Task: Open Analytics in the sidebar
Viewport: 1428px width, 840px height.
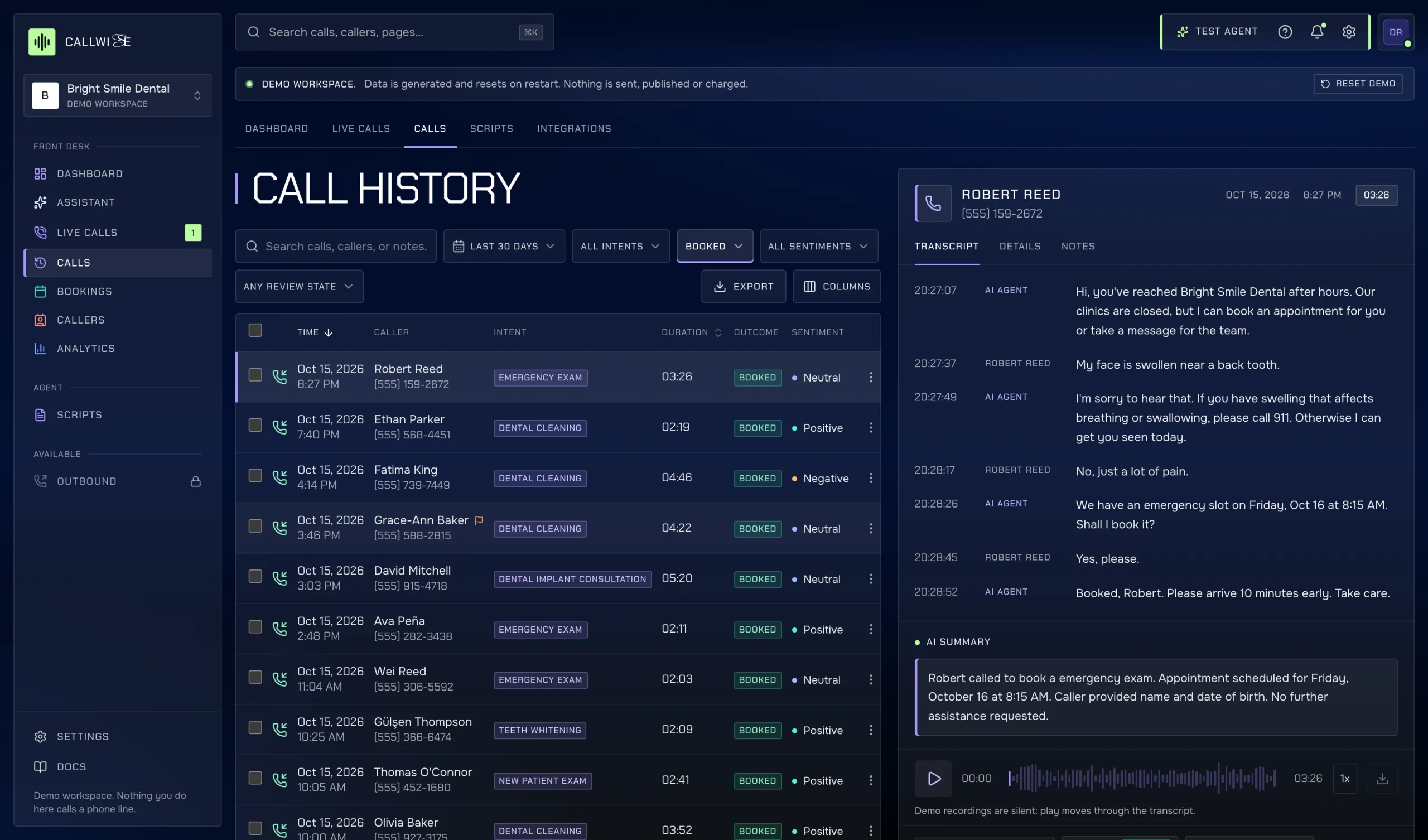Action: pos(117,348)
